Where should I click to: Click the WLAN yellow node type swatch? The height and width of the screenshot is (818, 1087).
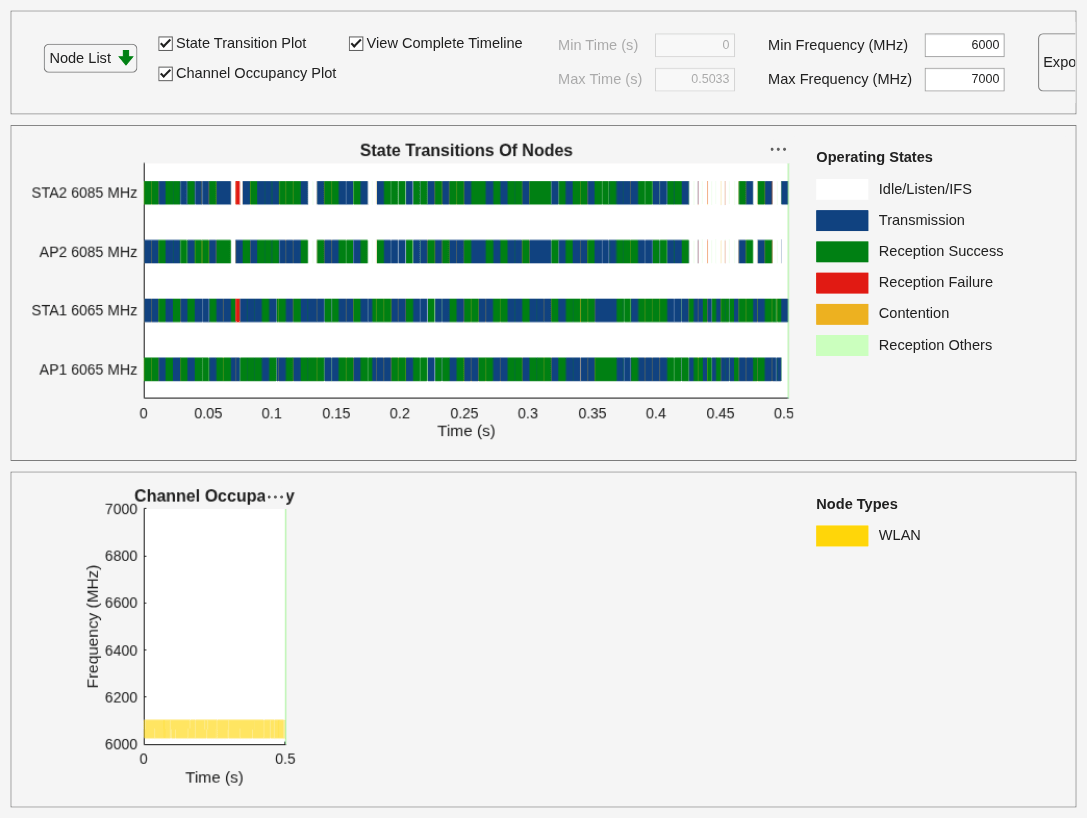pyautogui.click(x=842, y=536)
